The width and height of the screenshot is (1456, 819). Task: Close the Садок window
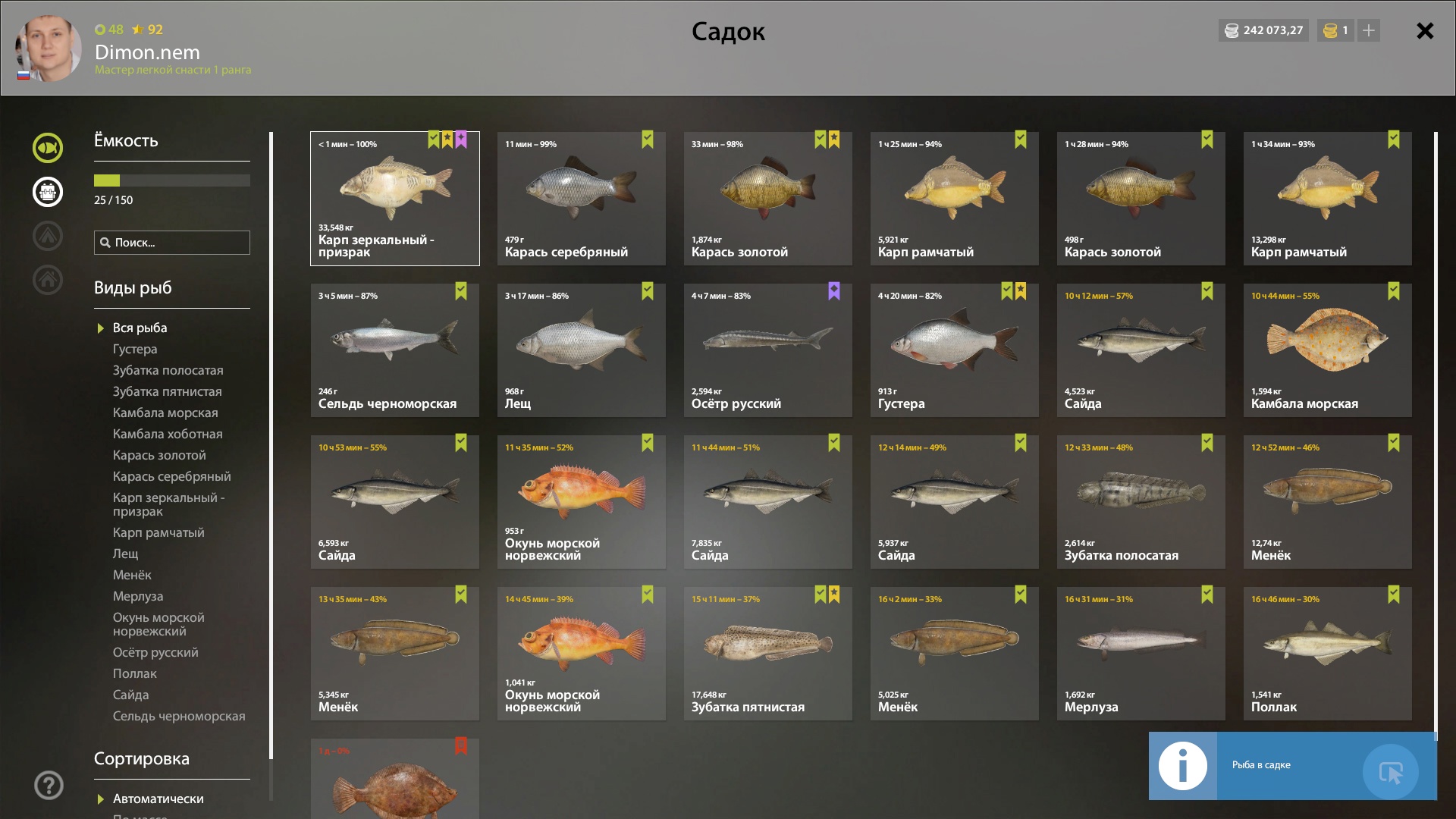click(x=1425, y=30)
